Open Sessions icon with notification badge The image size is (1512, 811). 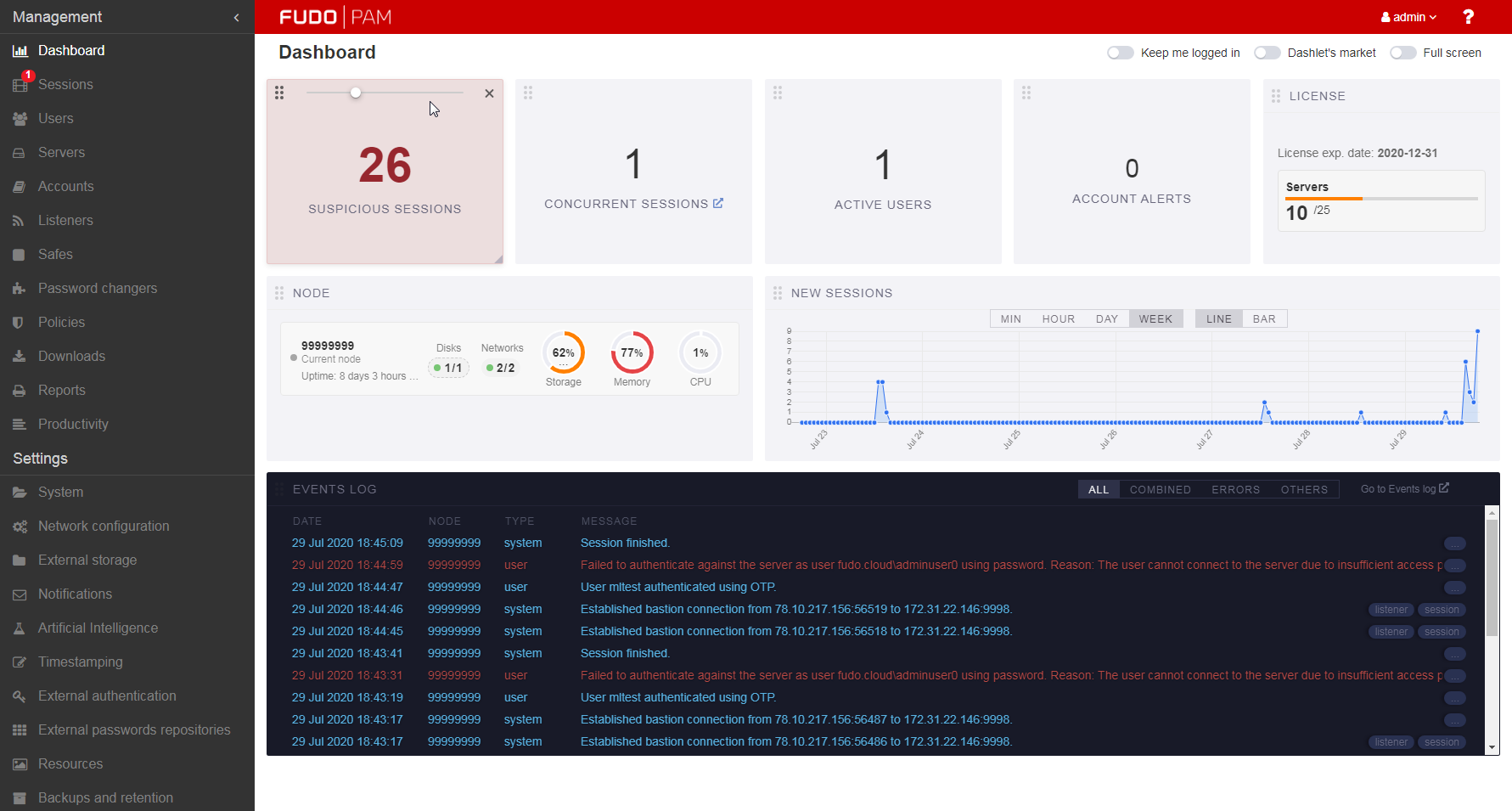click(x=20, y=85)
